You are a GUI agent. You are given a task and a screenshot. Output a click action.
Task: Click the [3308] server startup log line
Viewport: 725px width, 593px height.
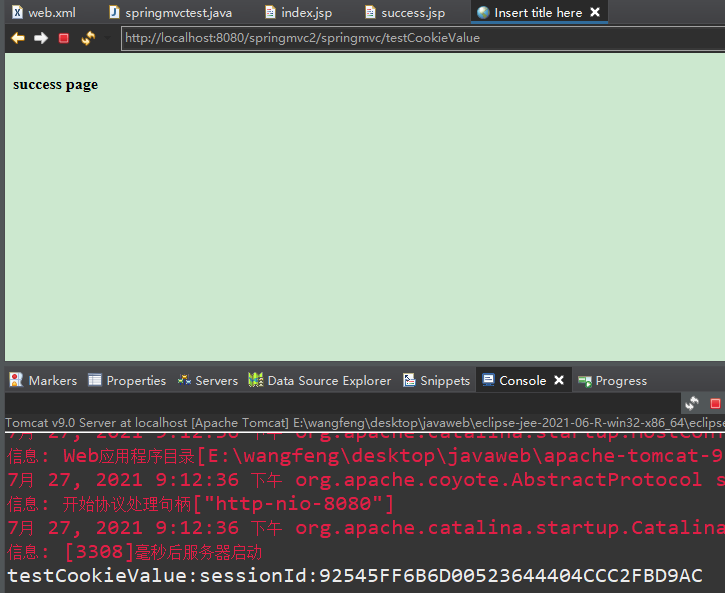click(135, 551)
